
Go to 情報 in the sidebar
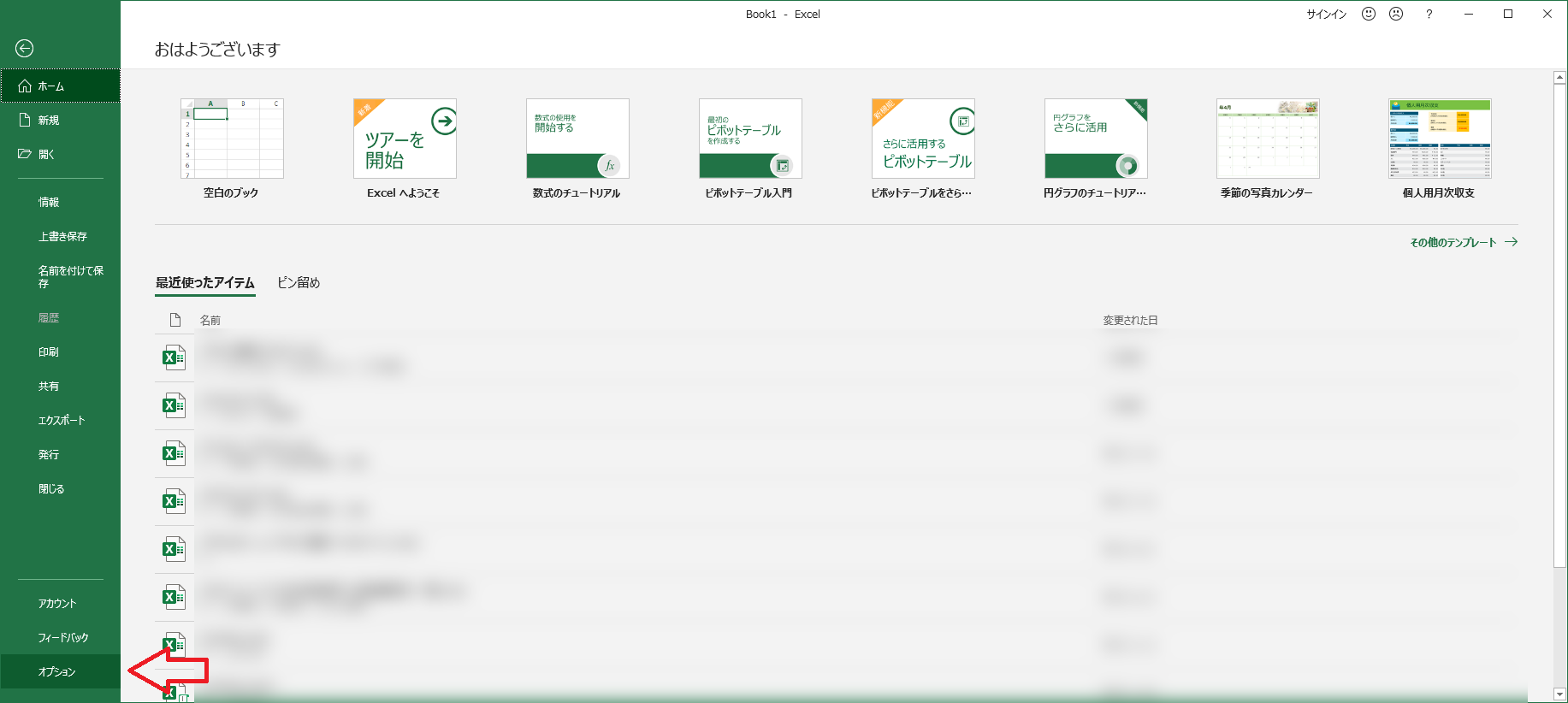tap(60, 202)
